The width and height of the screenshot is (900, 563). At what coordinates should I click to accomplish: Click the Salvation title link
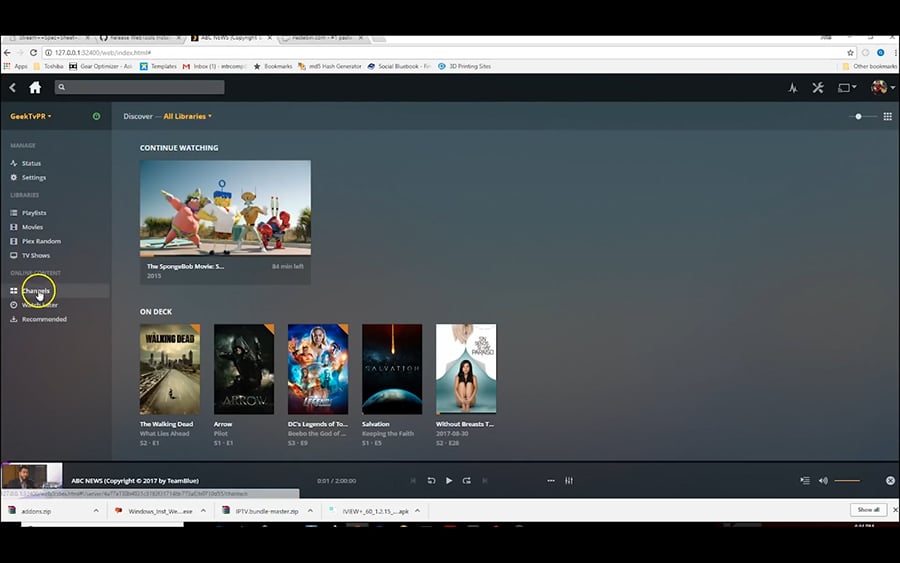click(375, 424)
